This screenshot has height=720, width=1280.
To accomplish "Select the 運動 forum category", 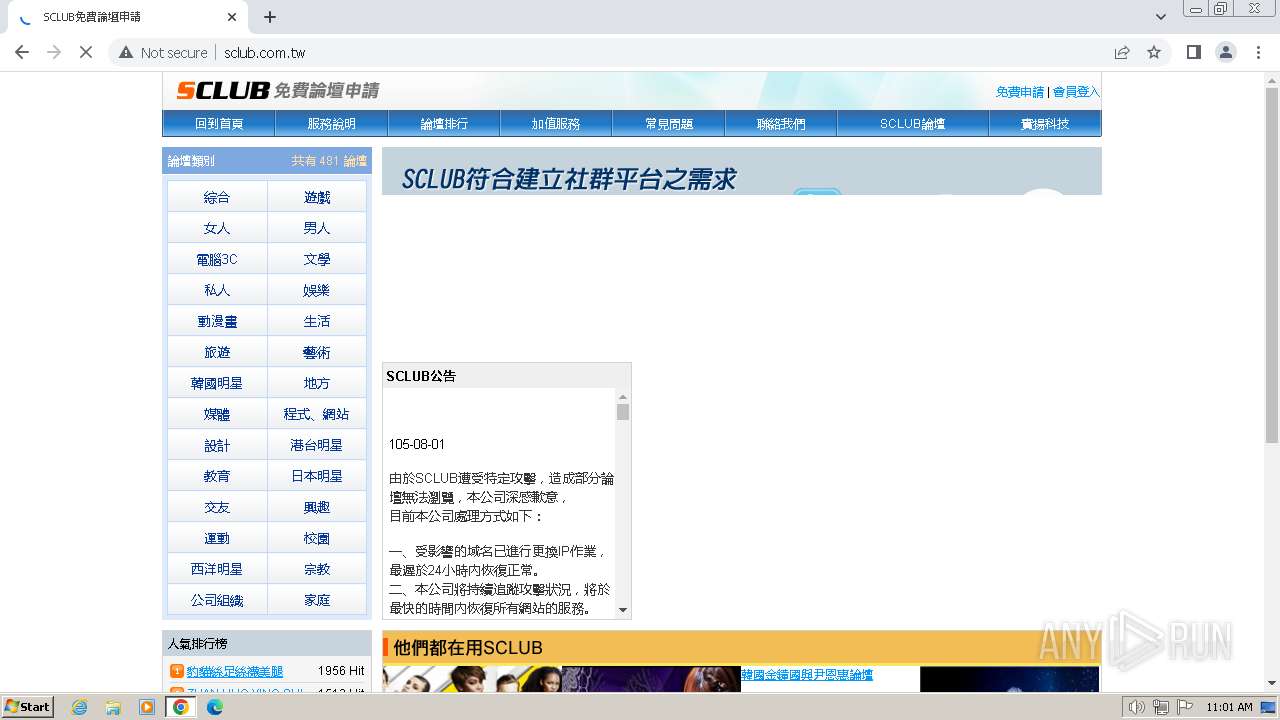I will coord(217,539).
